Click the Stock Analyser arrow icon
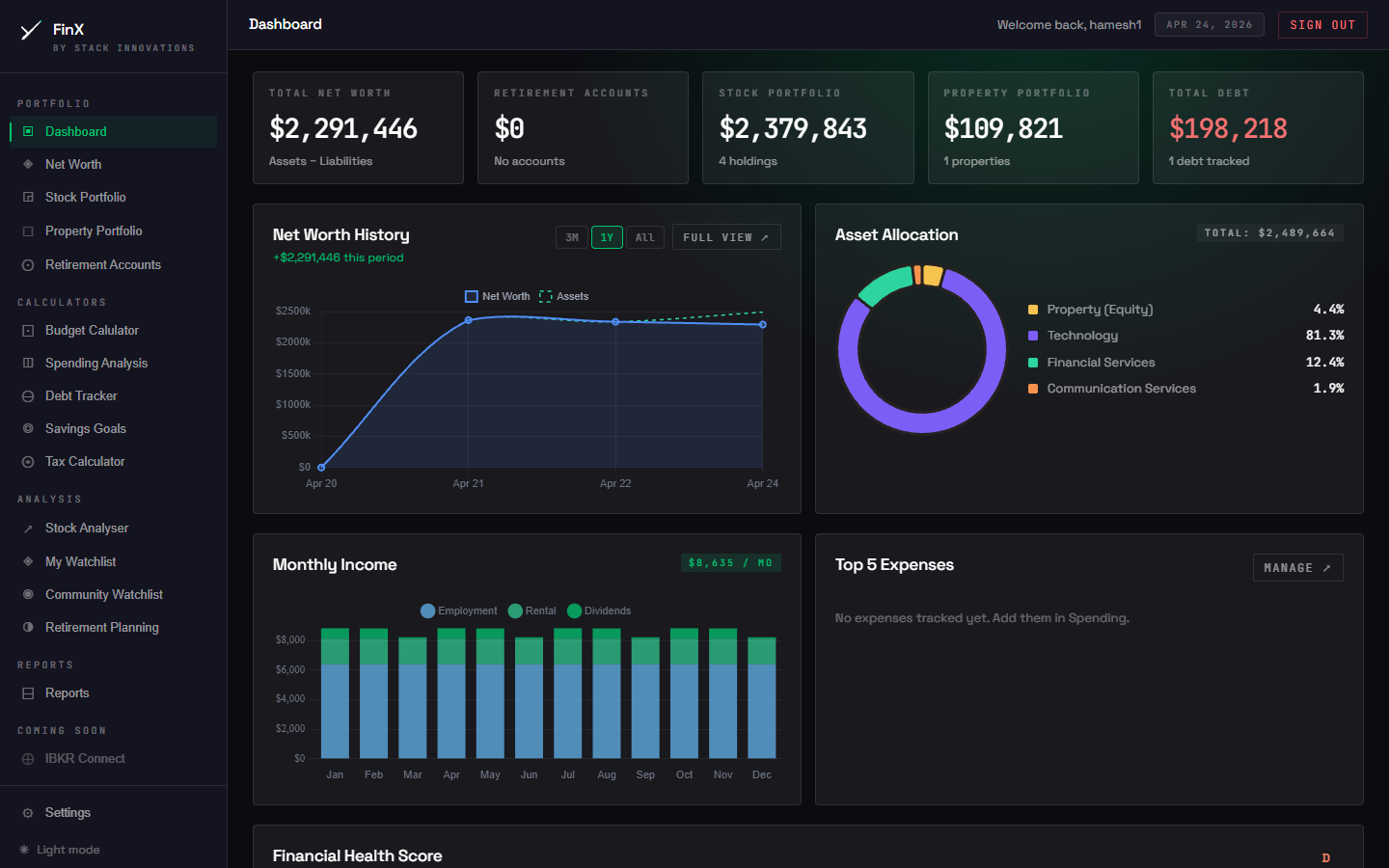 click(28, 529)
